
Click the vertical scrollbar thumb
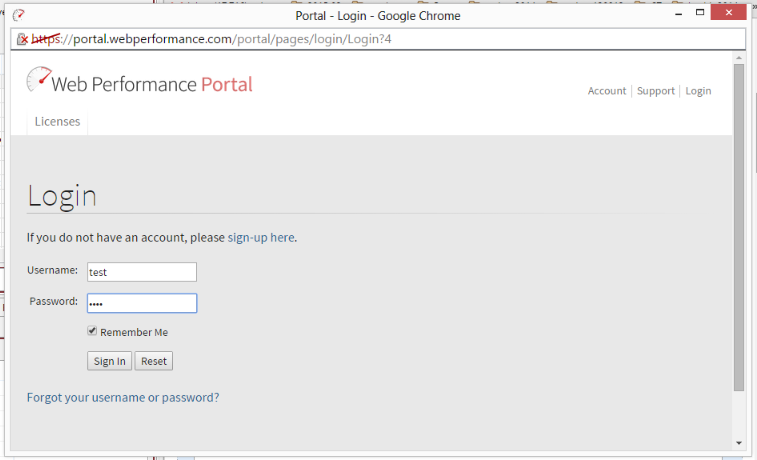tap(739, 227)
